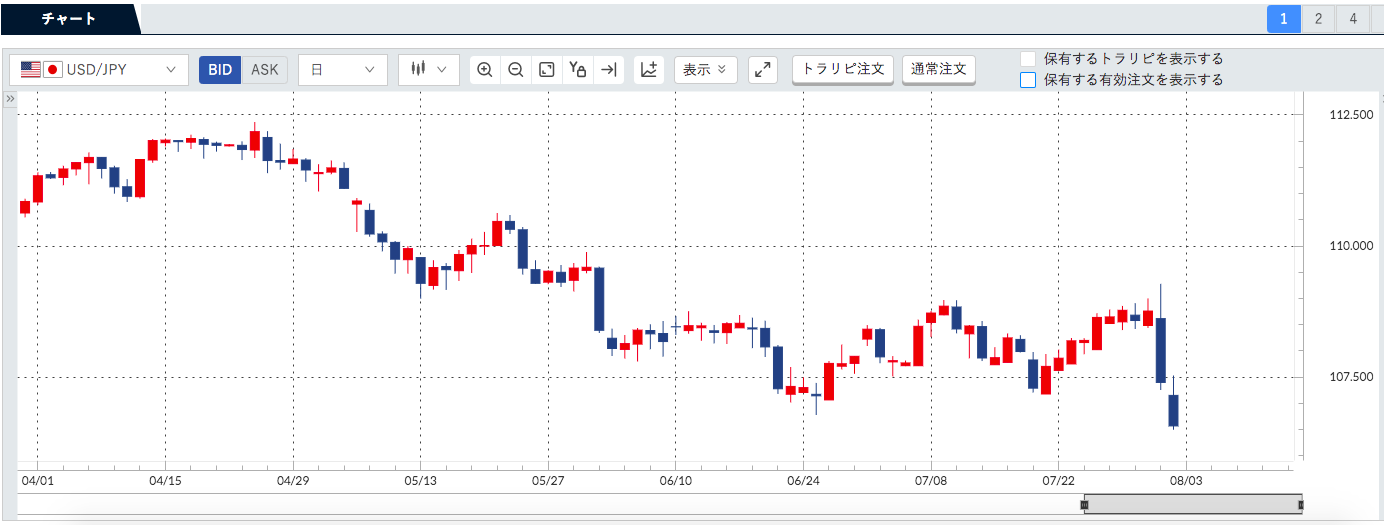Click the 110.000 price axis label
This screenshot has width=1384, height=525.
(1350, 246)
